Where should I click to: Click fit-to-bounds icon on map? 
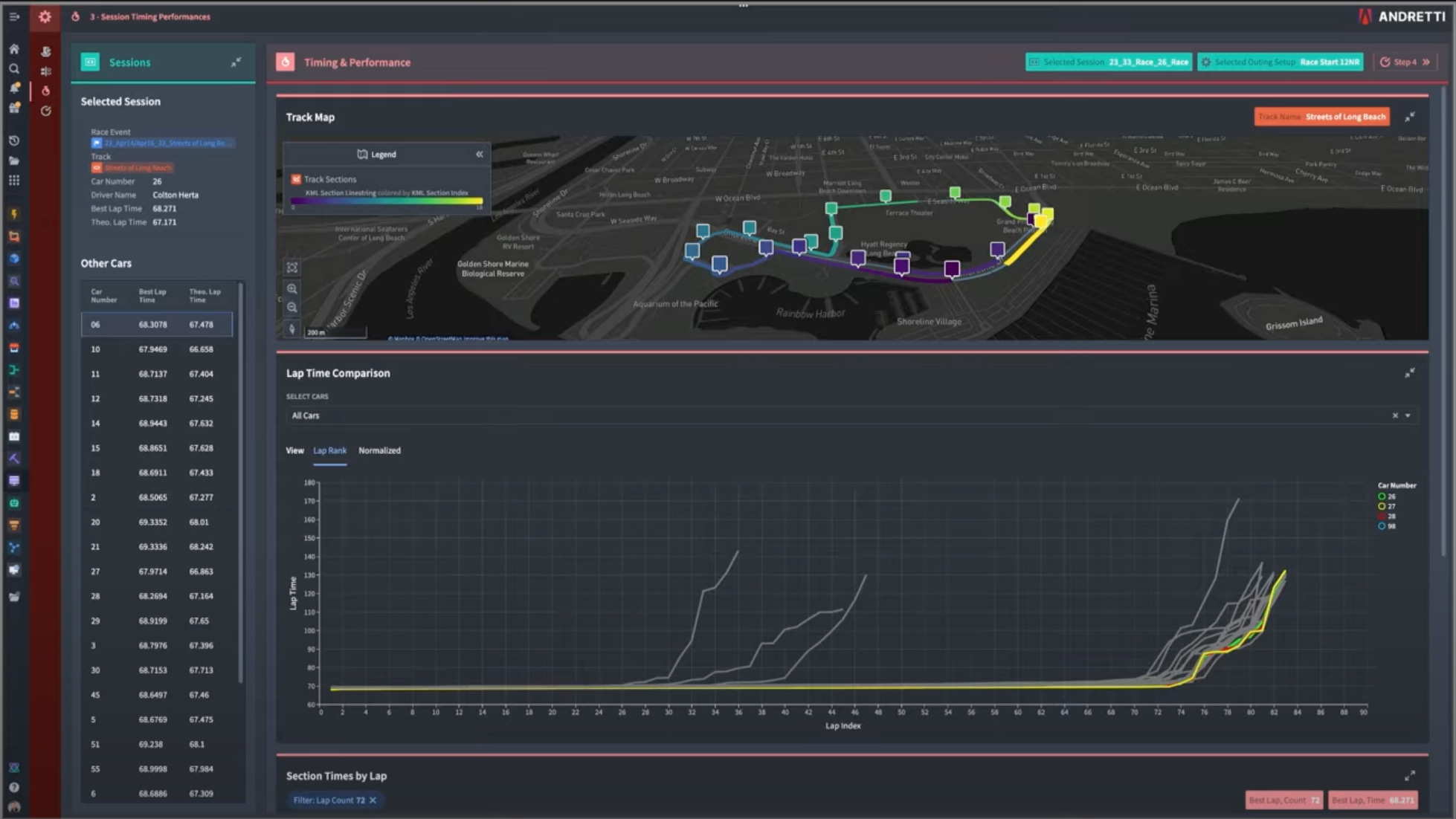[292, 268]
